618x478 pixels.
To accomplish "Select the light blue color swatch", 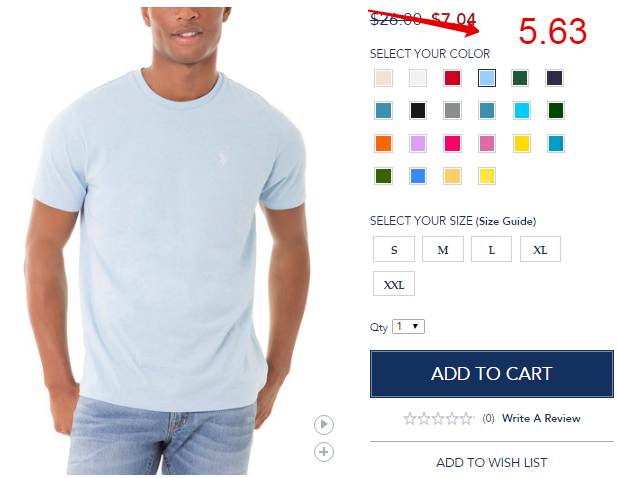I will [487, 78].
